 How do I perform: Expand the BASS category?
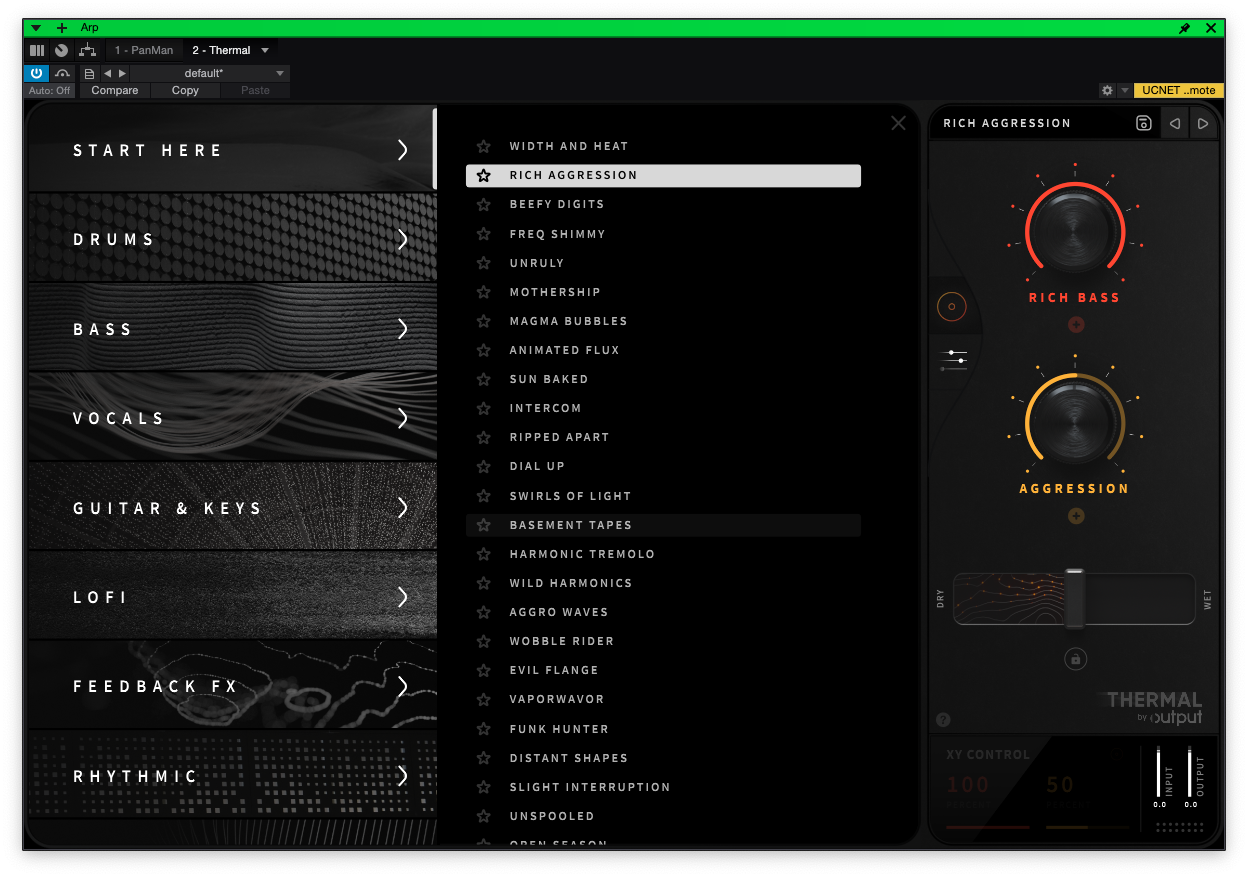(x=232, y=329)
